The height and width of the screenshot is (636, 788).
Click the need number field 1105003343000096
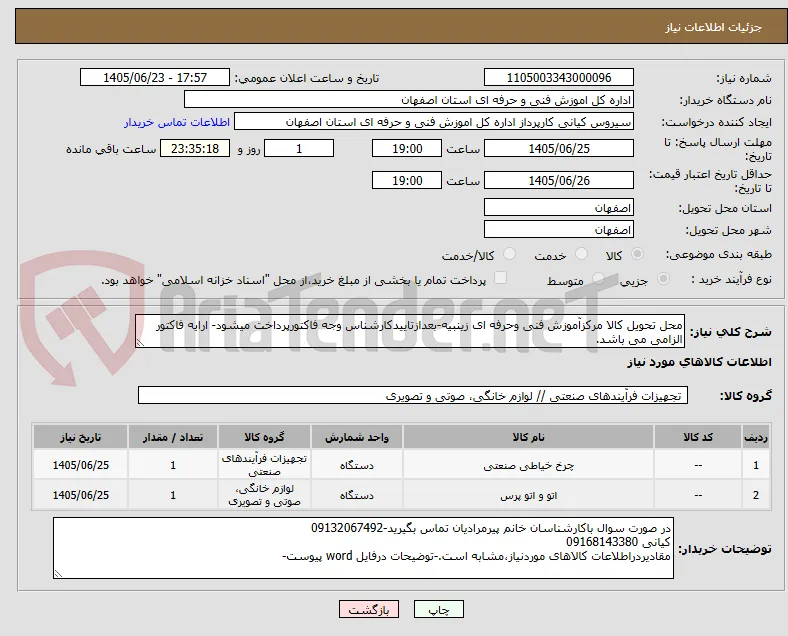[x=559, y=78]
